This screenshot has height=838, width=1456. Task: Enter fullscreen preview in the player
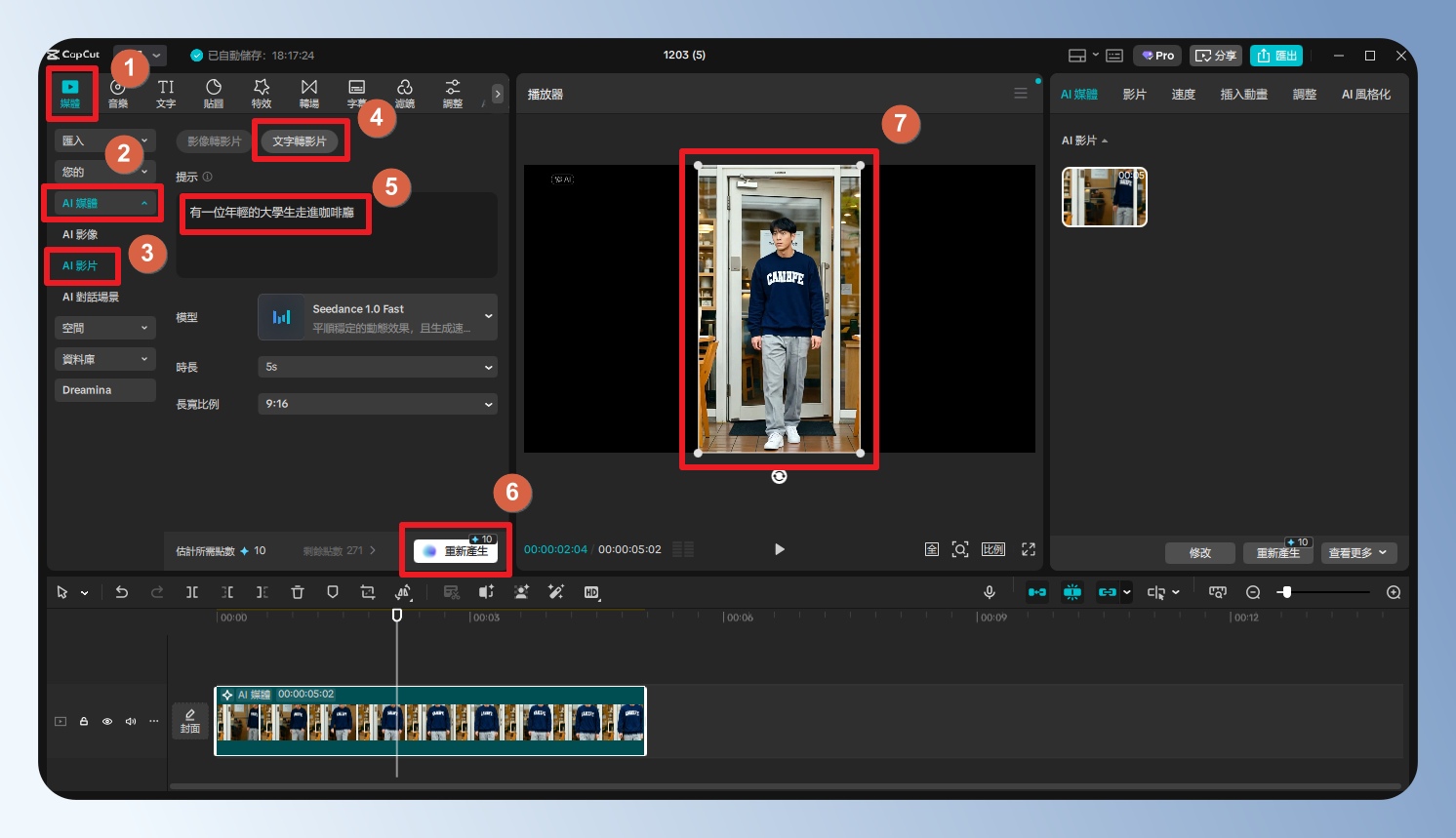1028,549
